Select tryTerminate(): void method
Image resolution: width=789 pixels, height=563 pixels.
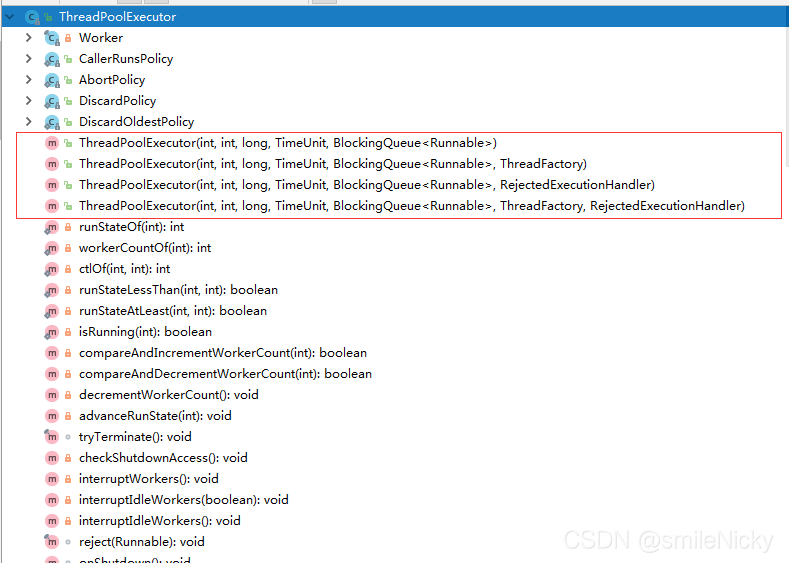pyautogui.click(x=135, y=437)
